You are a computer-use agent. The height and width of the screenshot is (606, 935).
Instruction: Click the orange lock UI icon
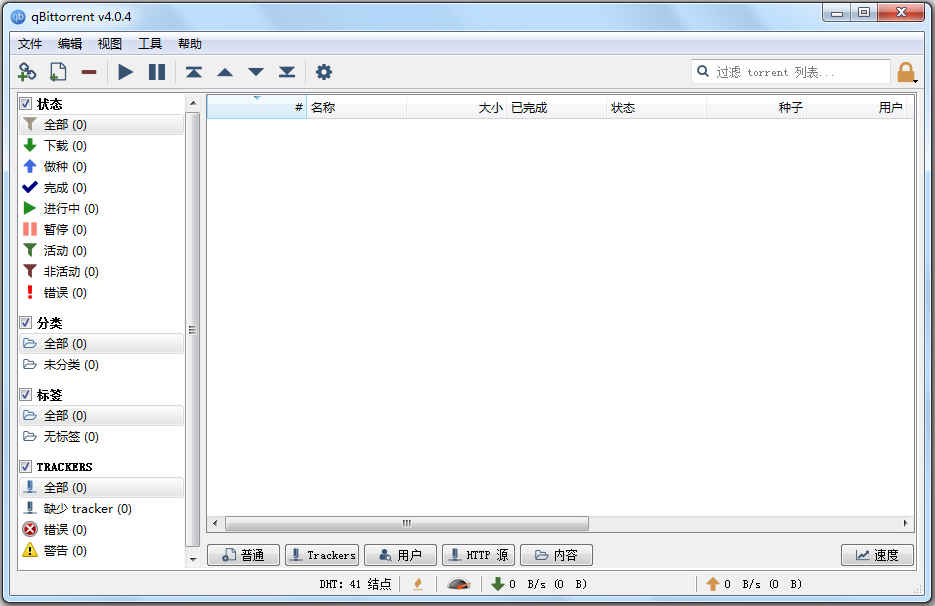906,72
